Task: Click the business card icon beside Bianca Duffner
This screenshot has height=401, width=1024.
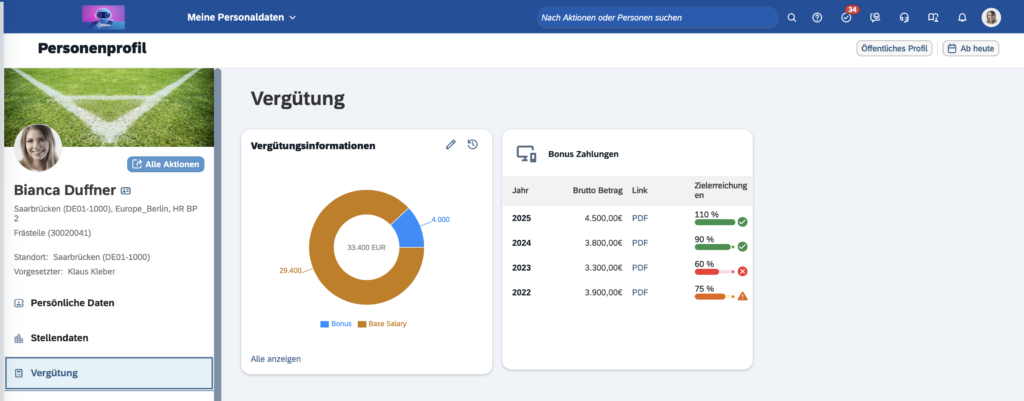Action: coord(126,190)
